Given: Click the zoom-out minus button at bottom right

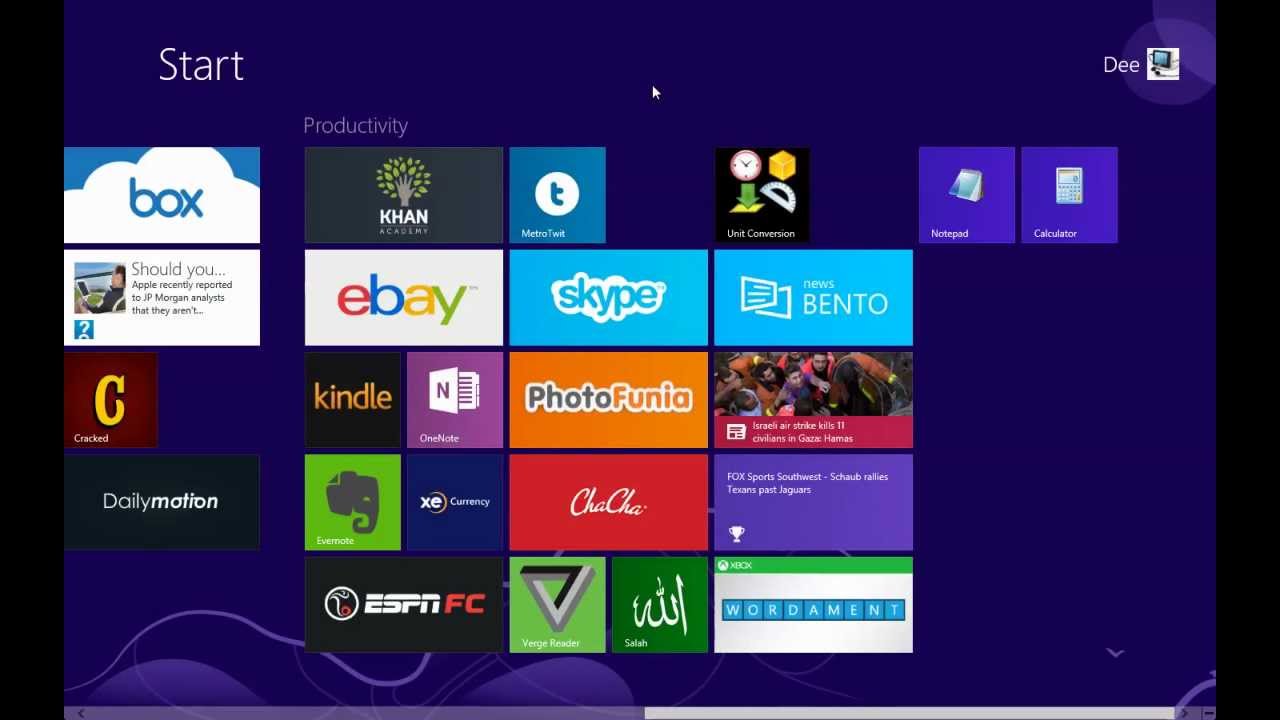Looking at the screenshot, I should point(1208,713).
